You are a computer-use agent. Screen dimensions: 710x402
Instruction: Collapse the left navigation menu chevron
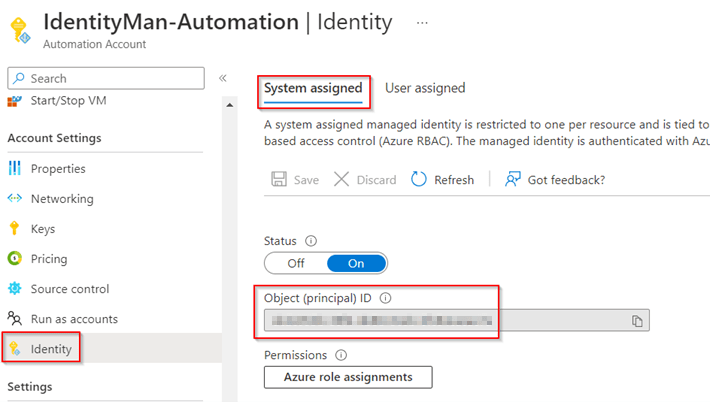(223, 78)
